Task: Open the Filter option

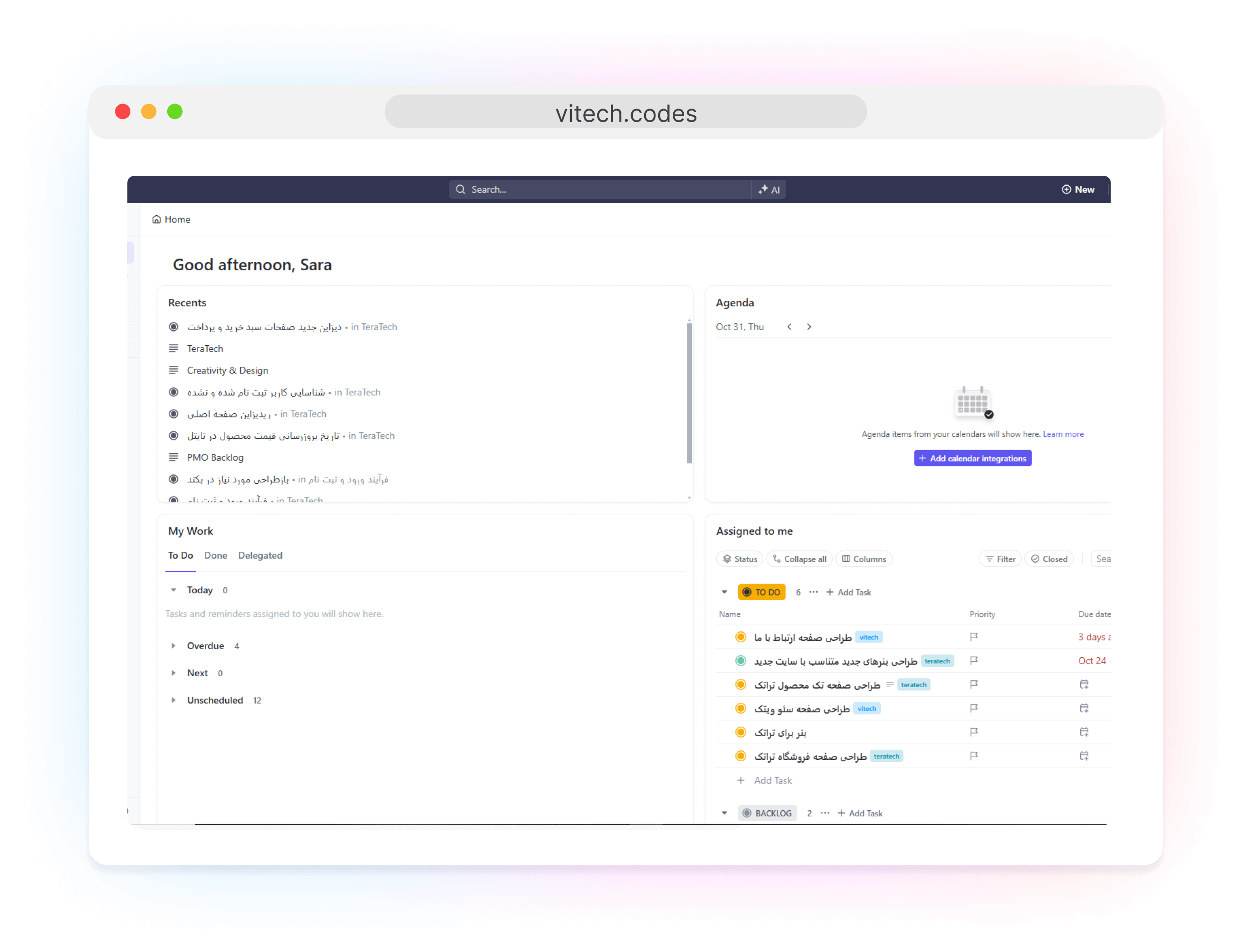Action: (1000, 559)
